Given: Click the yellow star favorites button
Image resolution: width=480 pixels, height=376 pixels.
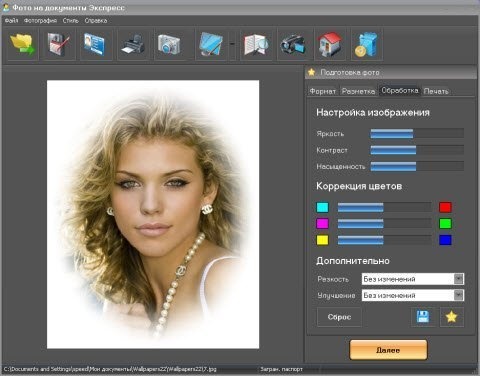Looking at the screenshot, I should coord(451,317).
